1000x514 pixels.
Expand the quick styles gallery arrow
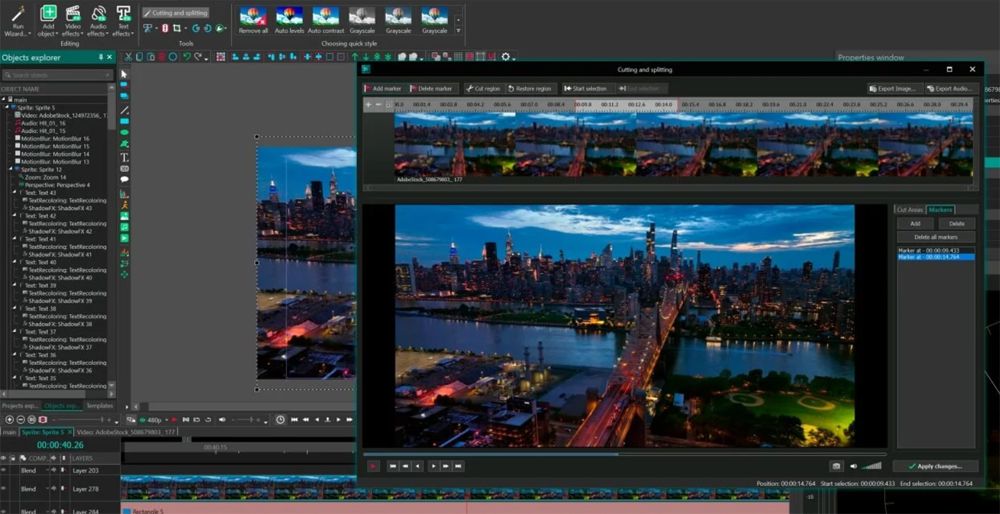coord(458,30)
